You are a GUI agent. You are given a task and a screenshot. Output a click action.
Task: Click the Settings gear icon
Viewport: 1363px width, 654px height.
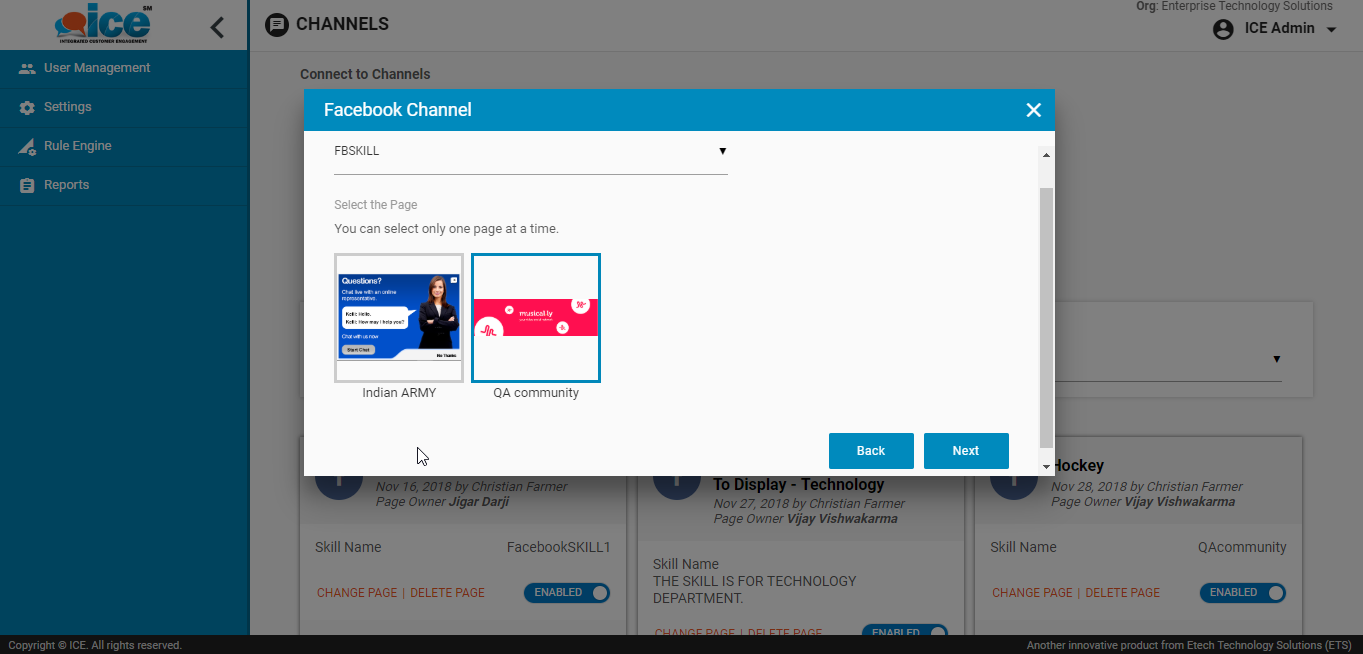click(27, 108)
